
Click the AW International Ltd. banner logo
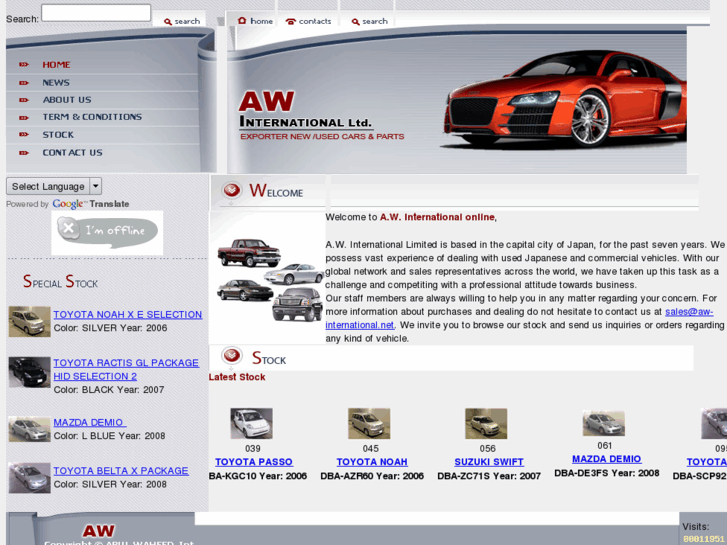click(321, 115)
